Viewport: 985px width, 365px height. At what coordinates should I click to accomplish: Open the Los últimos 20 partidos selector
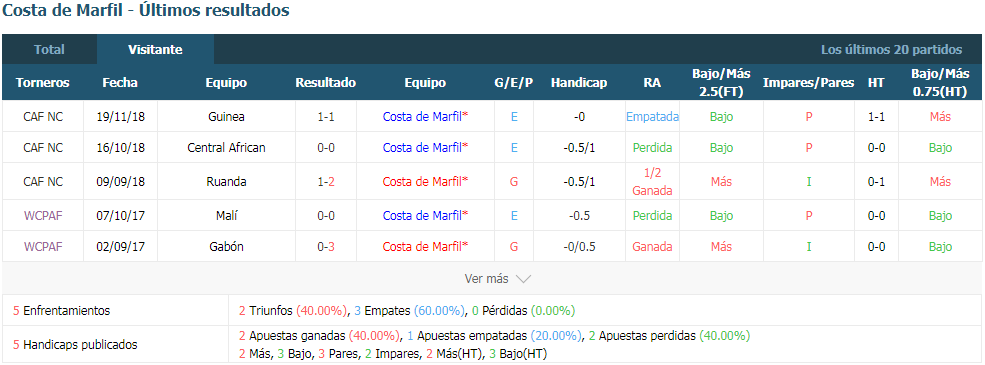click(891, 50)
